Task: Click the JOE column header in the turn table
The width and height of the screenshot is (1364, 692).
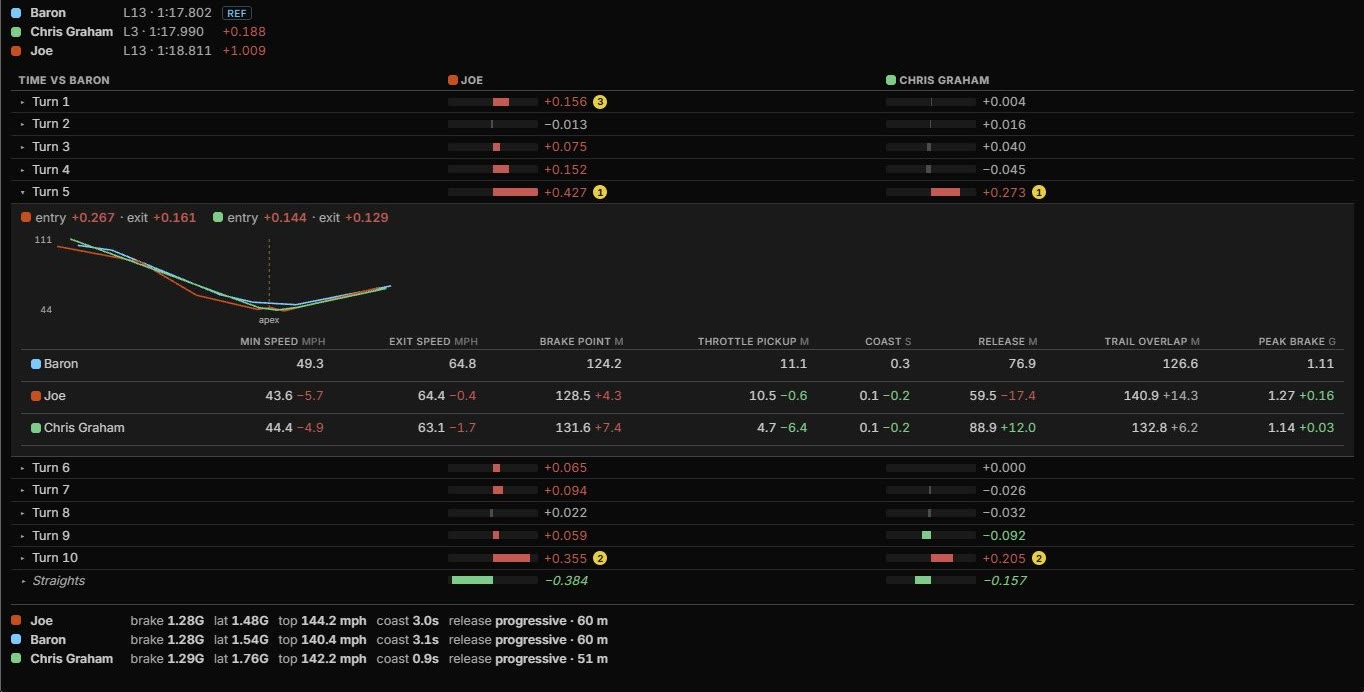Action: [466, 80]
